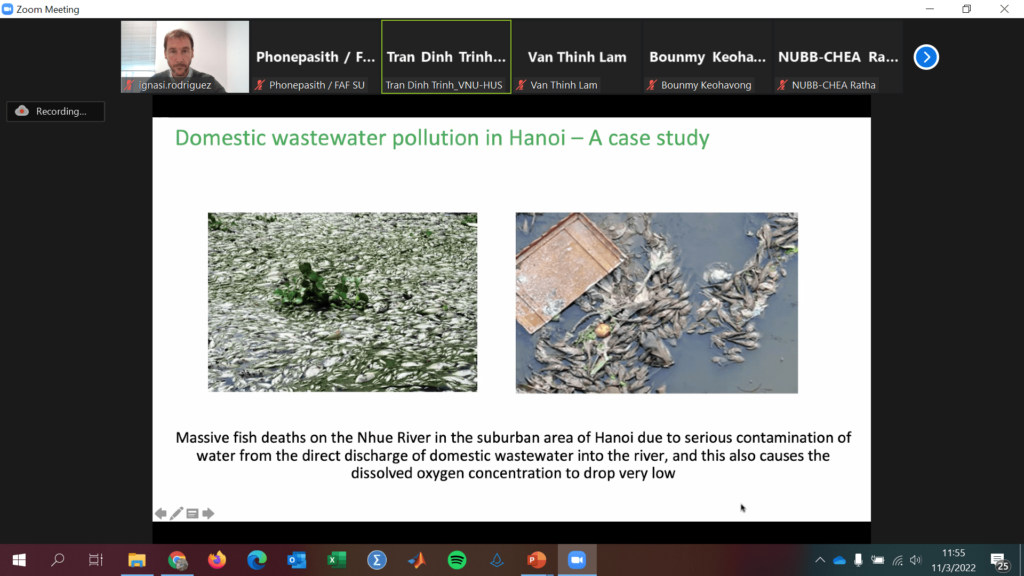This screenshot has height=576, width=1024.
Task: Close the Zoom Meeting window
Action: click(x=1004, y=9)
